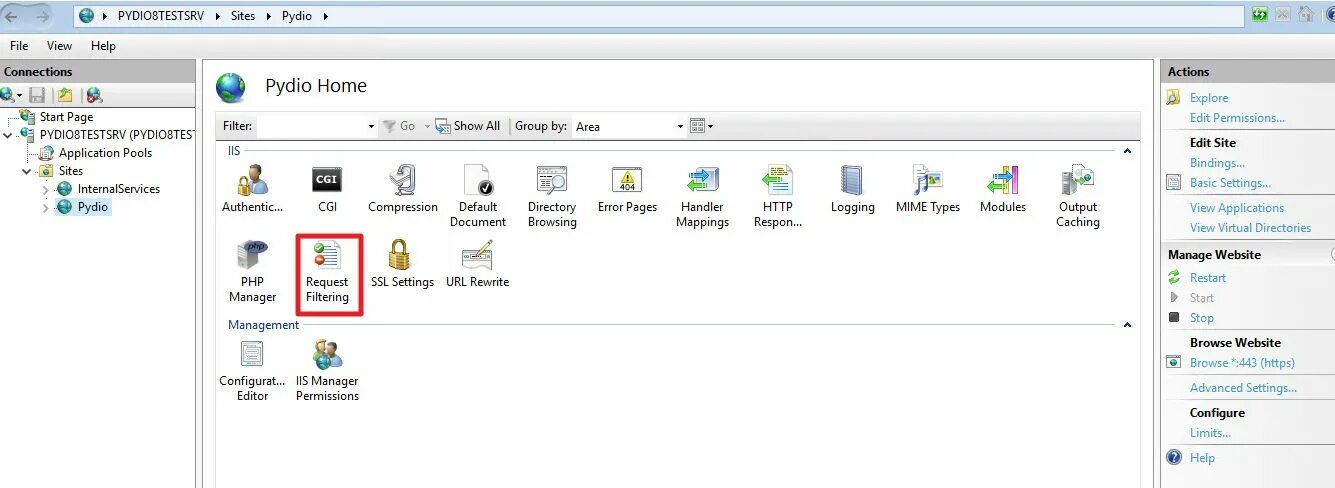Click the home icon in address bar
The height and width of the screenshot is (488, 1335).
1305,15
